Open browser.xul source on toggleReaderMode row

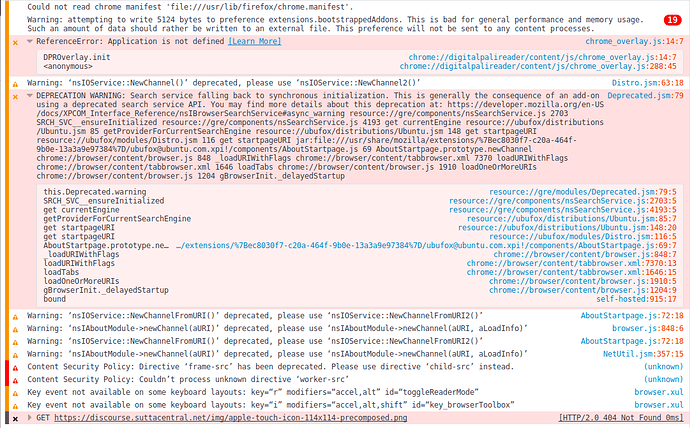click(659, 392)
